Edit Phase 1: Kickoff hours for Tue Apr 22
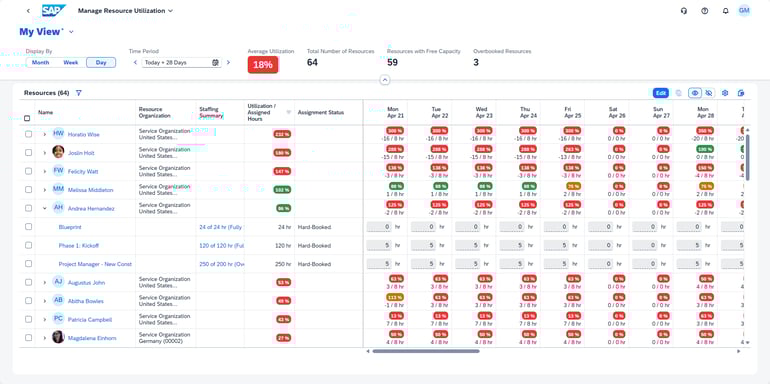Image resolution: width=770 pixels, height=384 pixels. point(424,245)
